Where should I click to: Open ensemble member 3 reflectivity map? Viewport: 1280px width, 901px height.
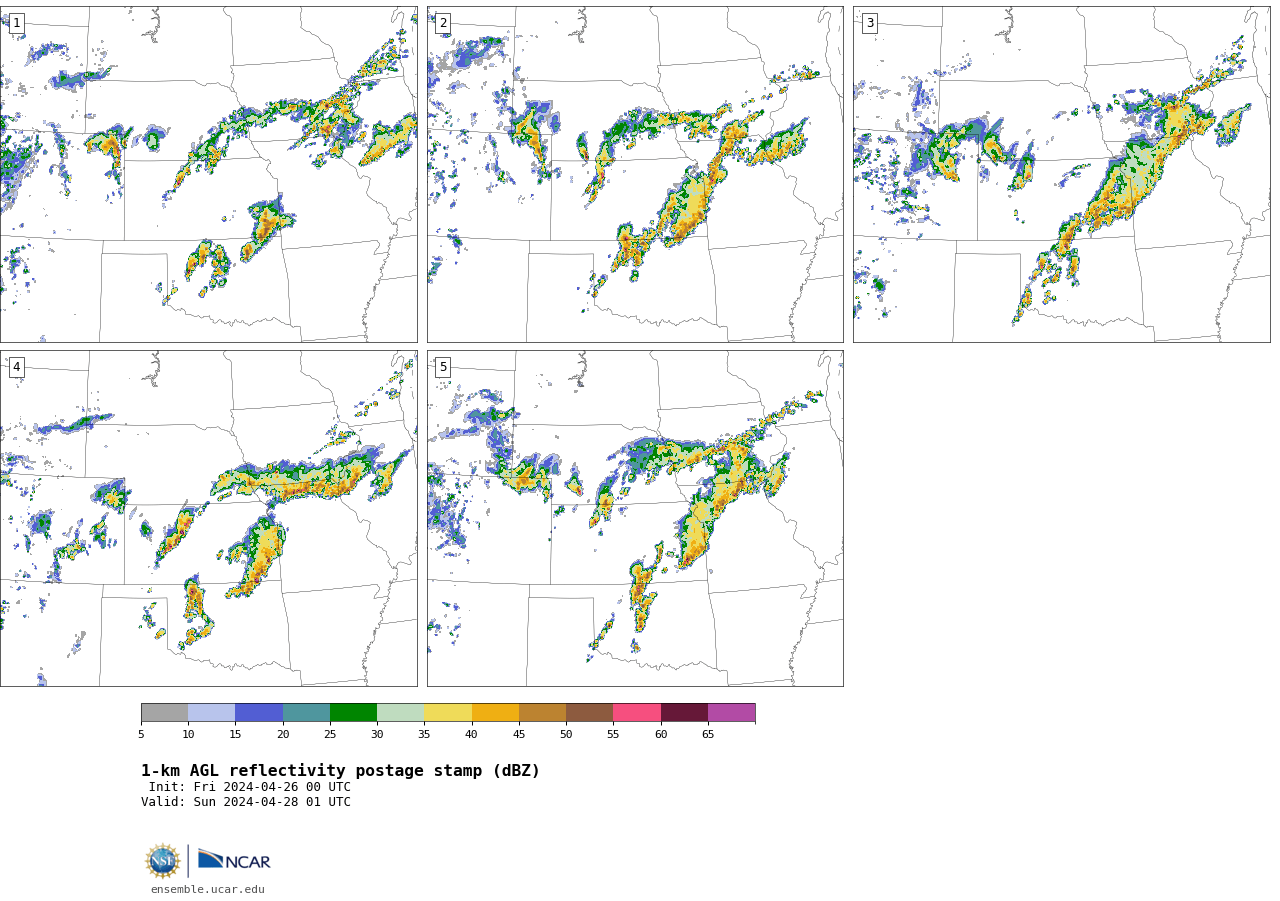click(x=1061, y=174)
